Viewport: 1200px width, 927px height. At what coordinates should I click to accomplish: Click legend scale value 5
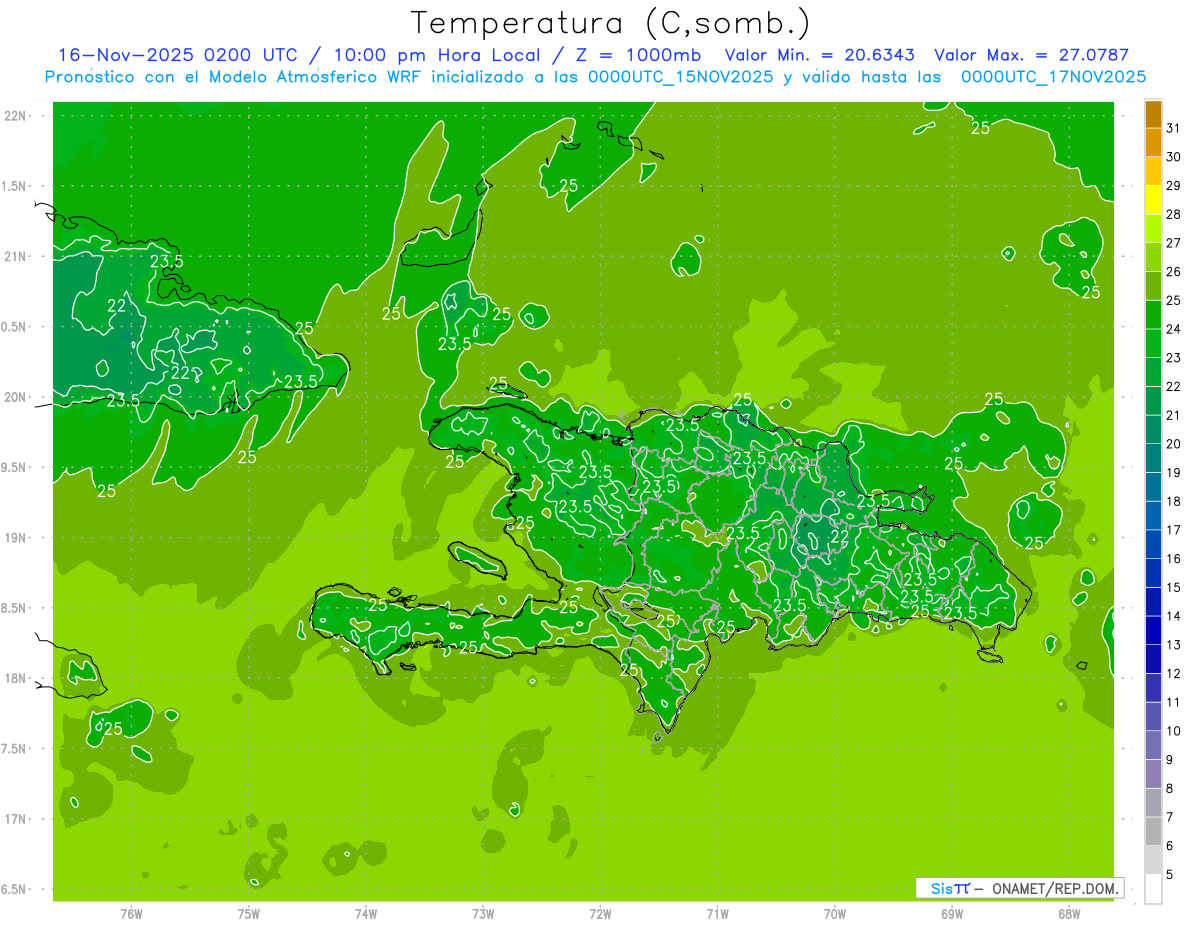(x=1170, y=874)
